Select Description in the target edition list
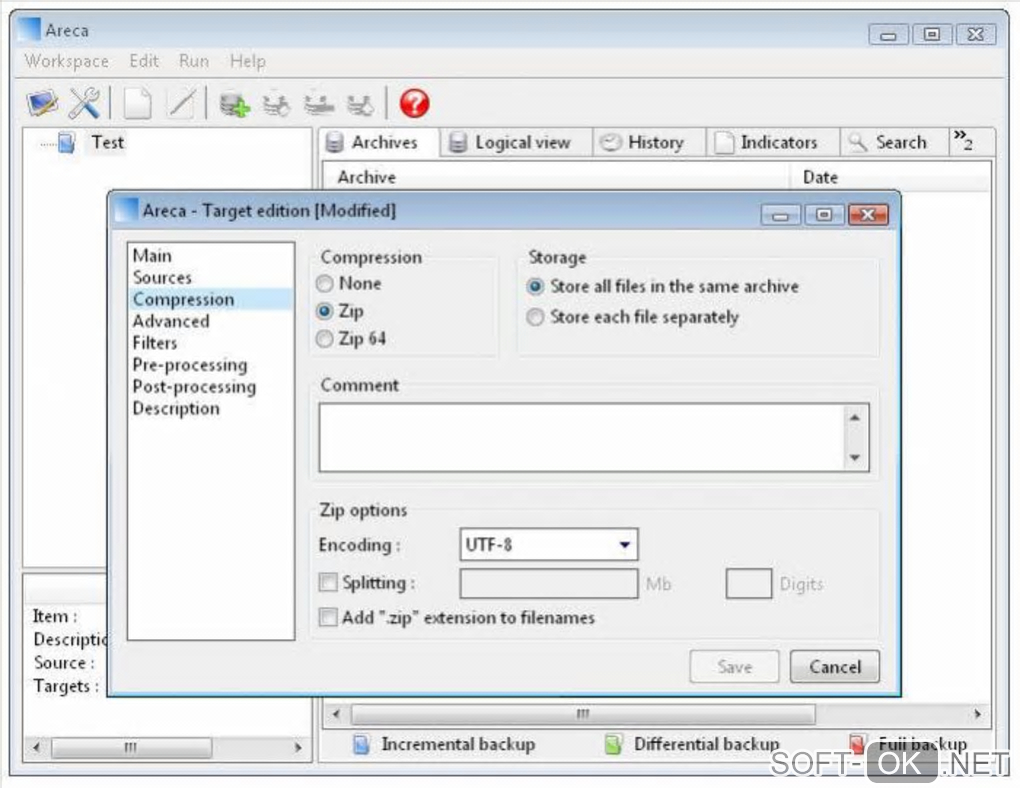The width and height of the screenshot is (1020, 788). point(211,409)
